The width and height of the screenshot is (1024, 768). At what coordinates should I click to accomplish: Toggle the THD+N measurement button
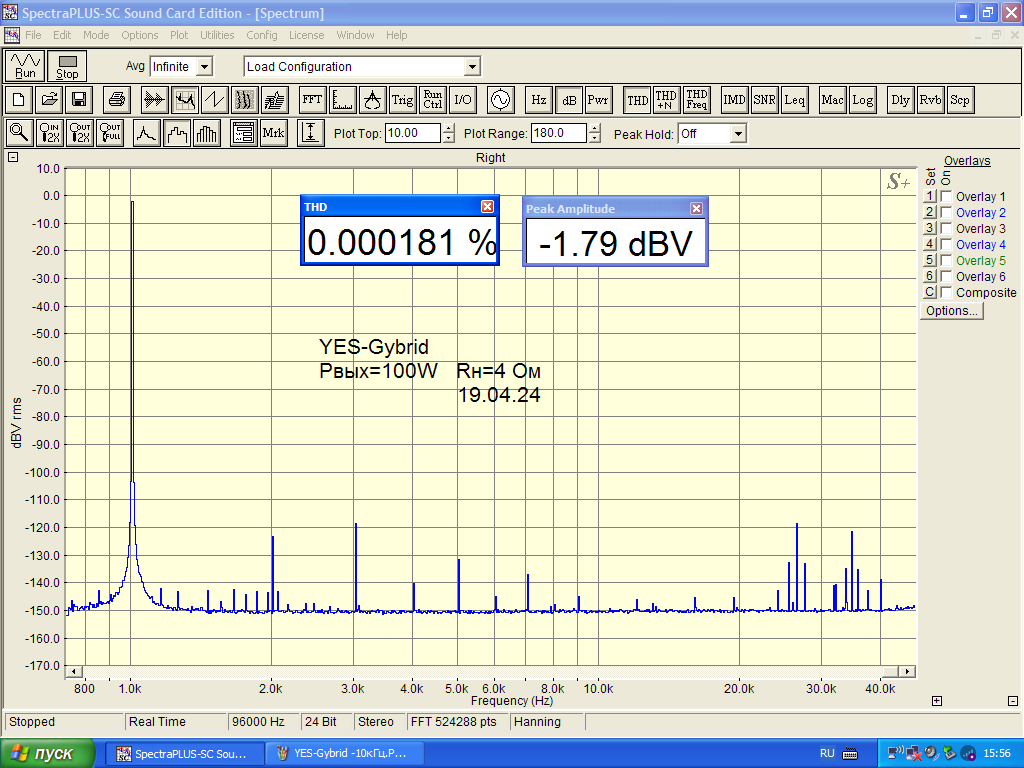pyautogui.click(x=666, y=100)
